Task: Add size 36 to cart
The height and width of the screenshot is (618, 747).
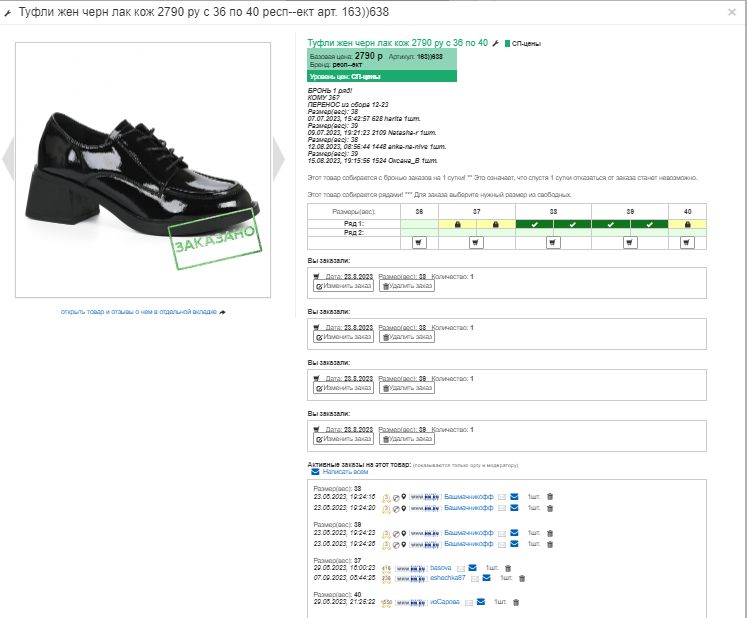Action: tap(419, 243)
